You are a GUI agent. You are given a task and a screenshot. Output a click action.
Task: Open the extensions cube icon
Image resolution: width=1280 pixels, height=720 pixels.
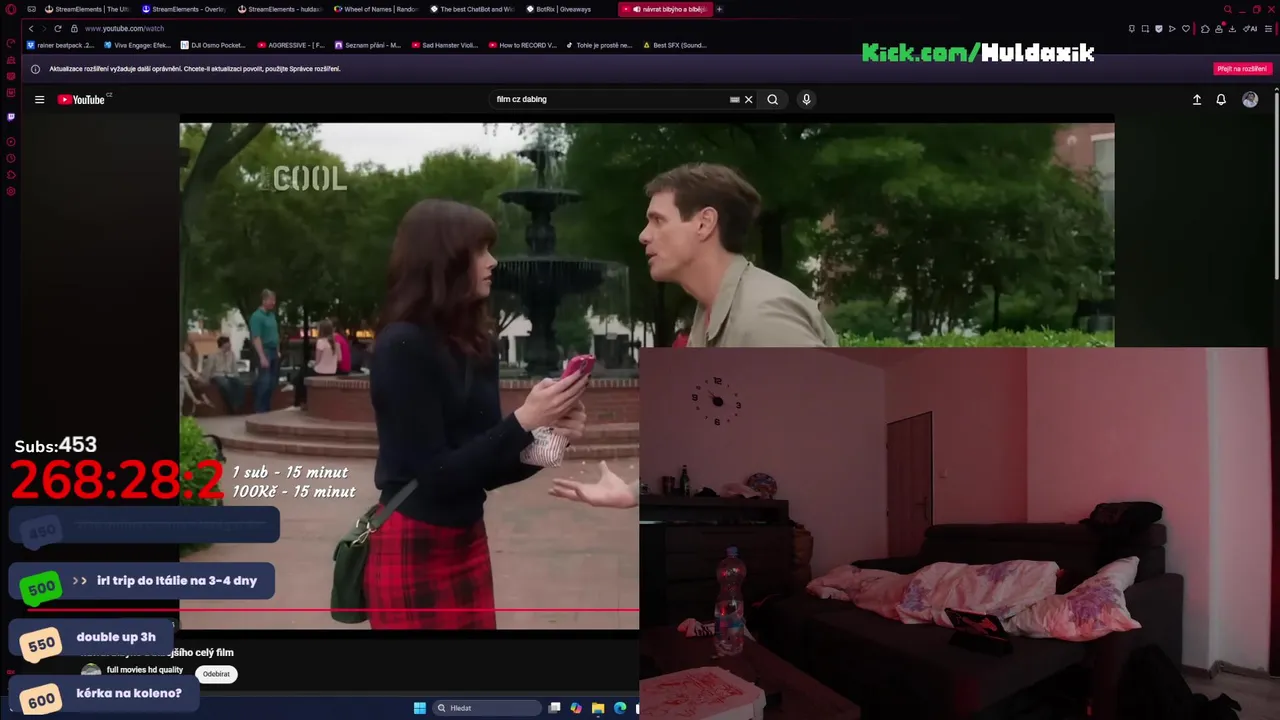1205,29
